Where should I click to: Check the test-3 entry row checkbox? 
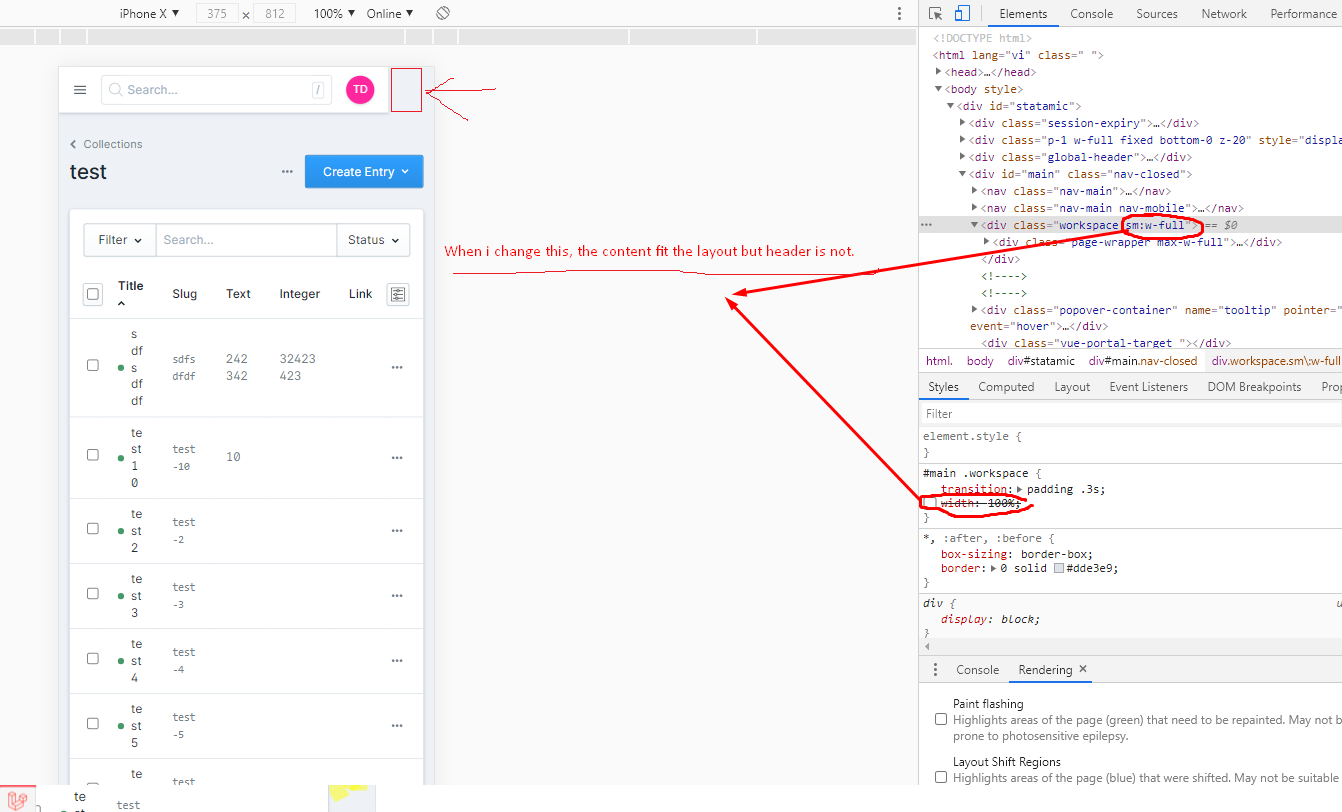(x=93, y=593)
